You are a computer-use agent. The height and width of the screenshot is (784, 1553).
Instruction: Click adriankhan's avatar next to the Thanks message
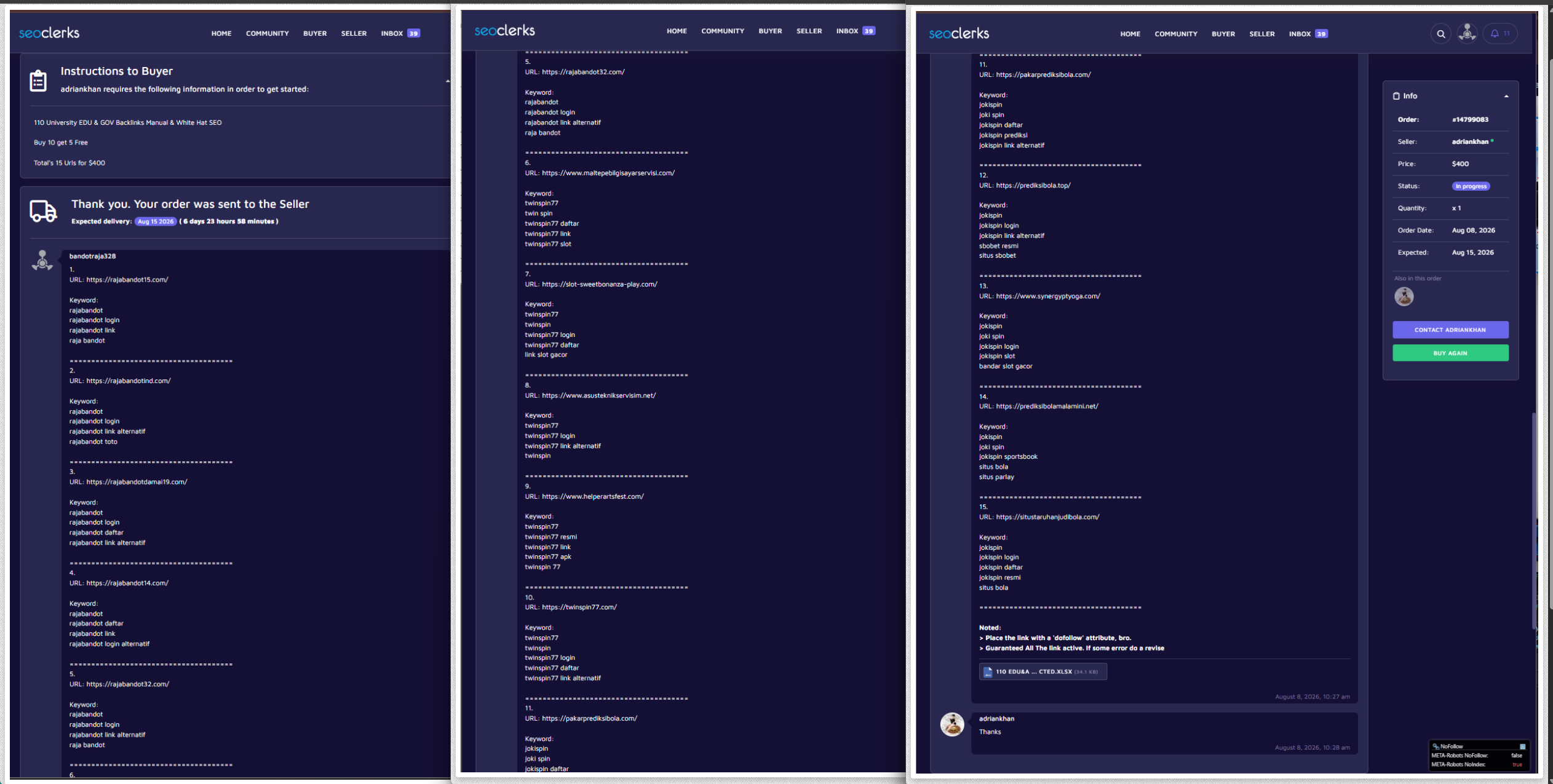pos(952,724)
